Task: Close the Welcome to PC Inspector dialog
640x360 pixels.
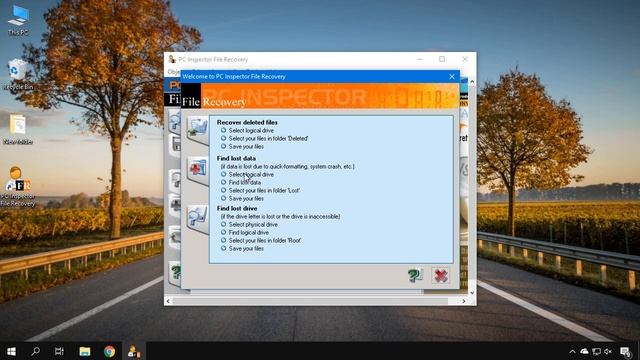Action: 451,76
